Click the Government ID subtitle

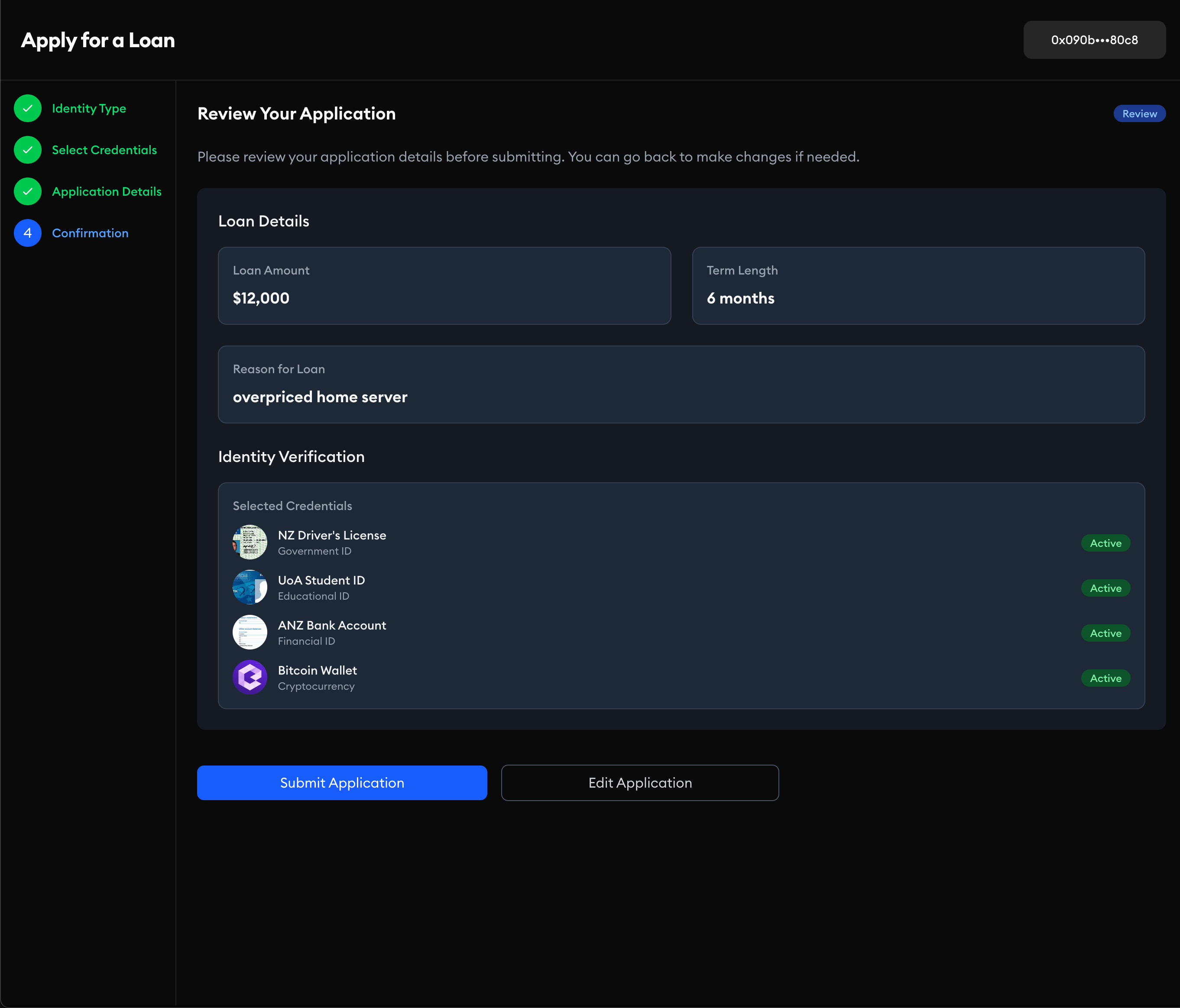314,551
